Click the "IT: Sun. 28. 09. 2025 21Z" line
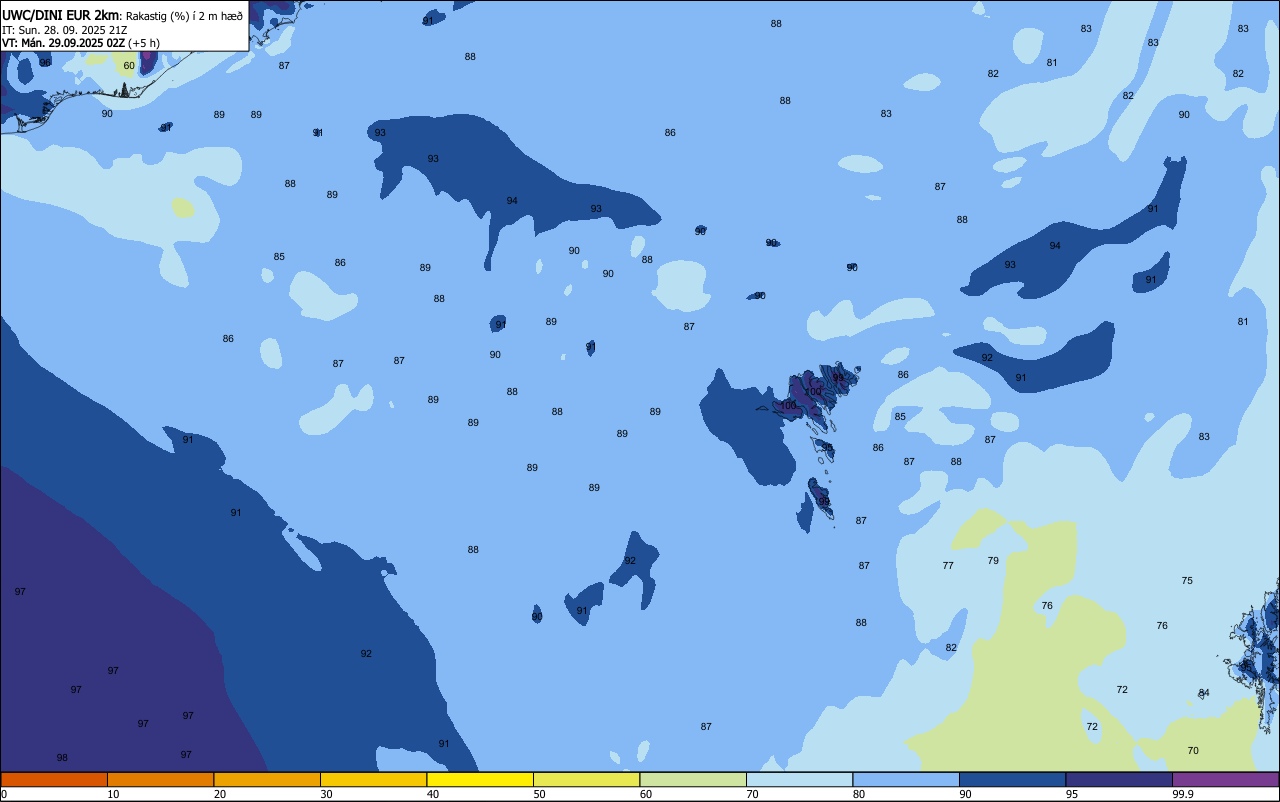Image resolution: width=1280 pixels, height=802 pixels. [64, 29]
